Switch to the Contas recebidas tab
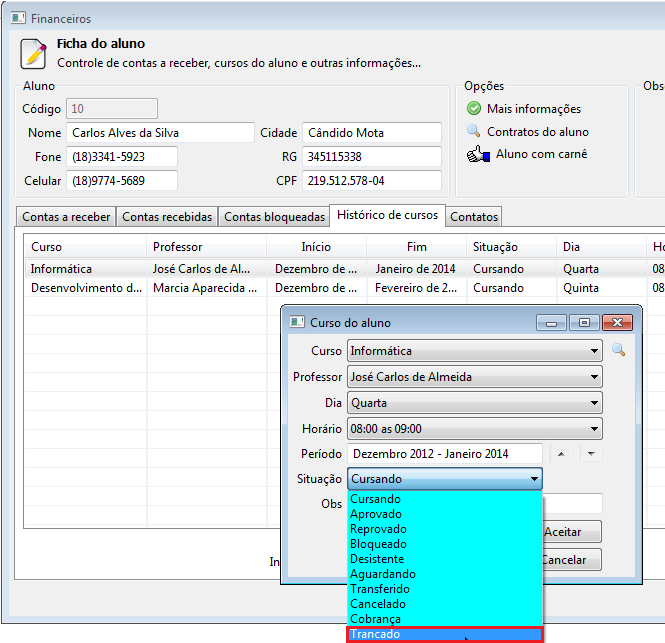Viewport: 665px width, 643px height. click(167, 217)
